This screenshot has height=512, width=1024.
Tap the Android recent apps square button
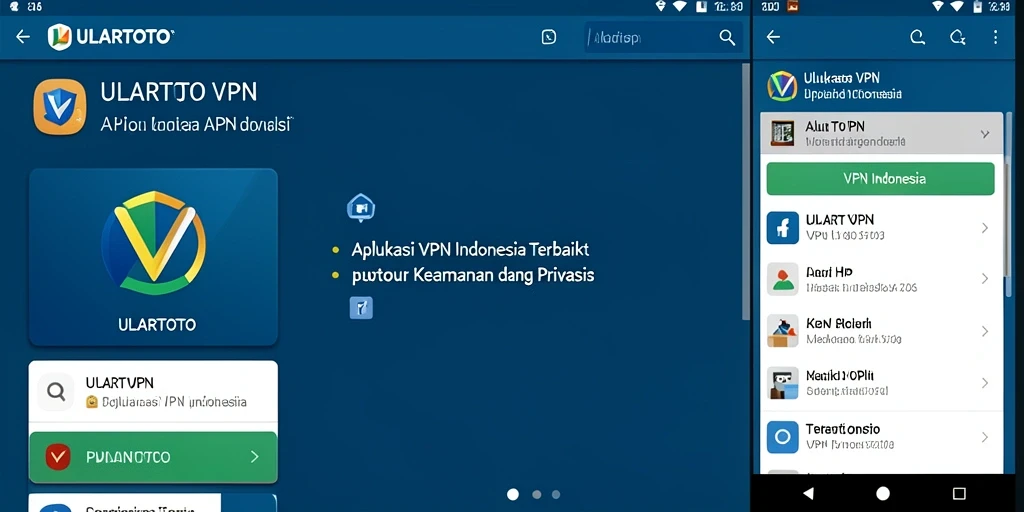click(959, 493)
